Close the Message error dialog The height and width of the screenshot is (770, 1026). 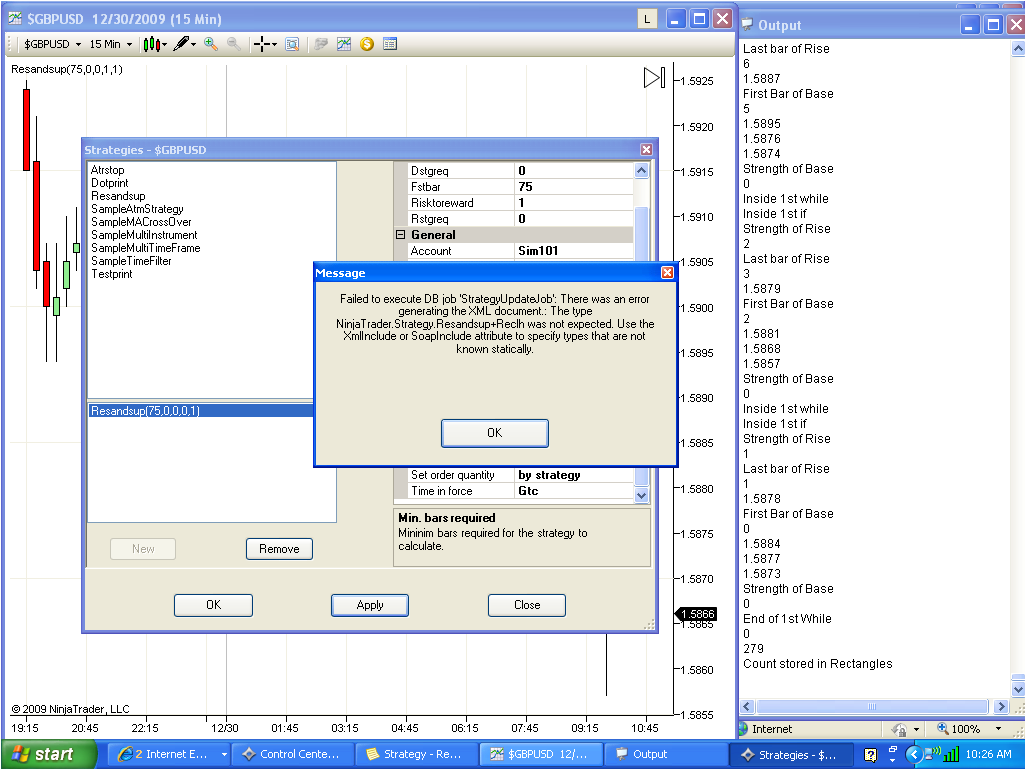667,273
